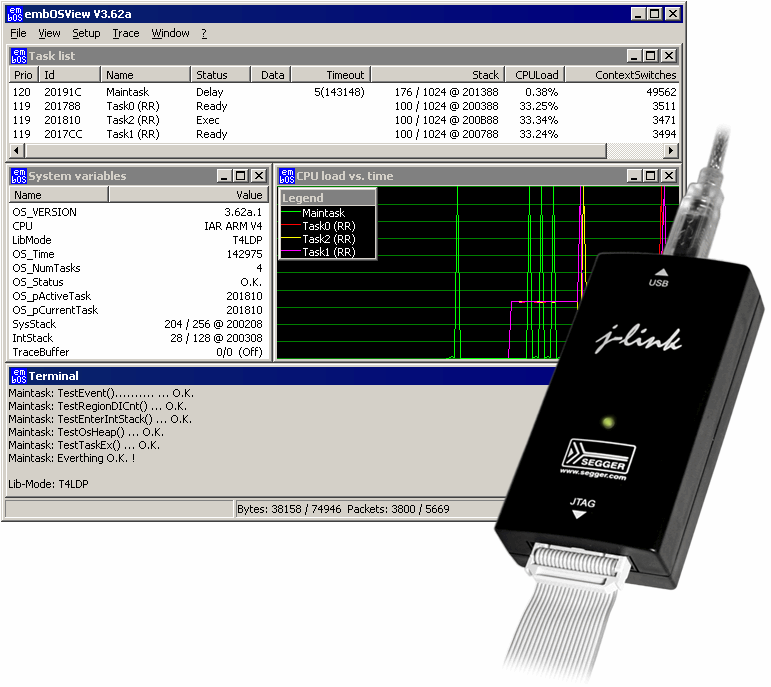Click the Name column header in Task list
The width and height of the screenshot is (771, 687).
[x=146, y=75]
